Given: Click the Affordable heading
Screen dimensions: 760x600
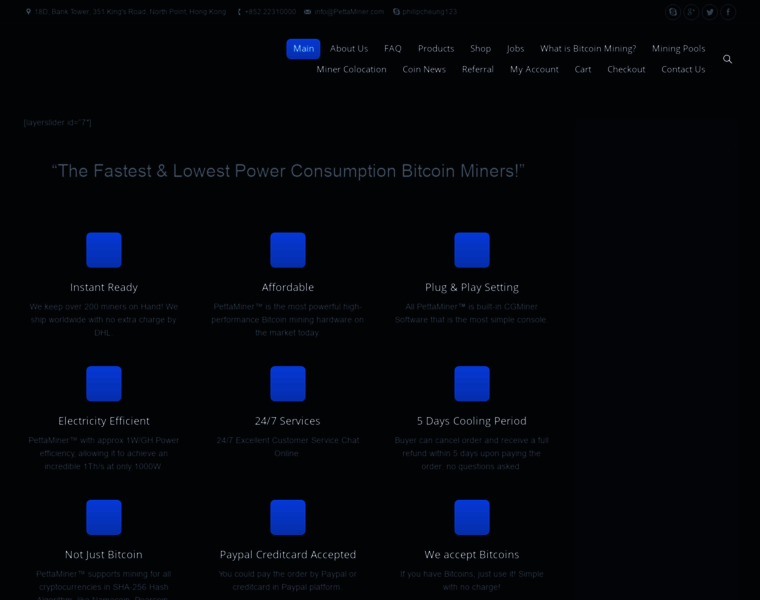Looking at the screenshot, I should click(x=288, y=287).
